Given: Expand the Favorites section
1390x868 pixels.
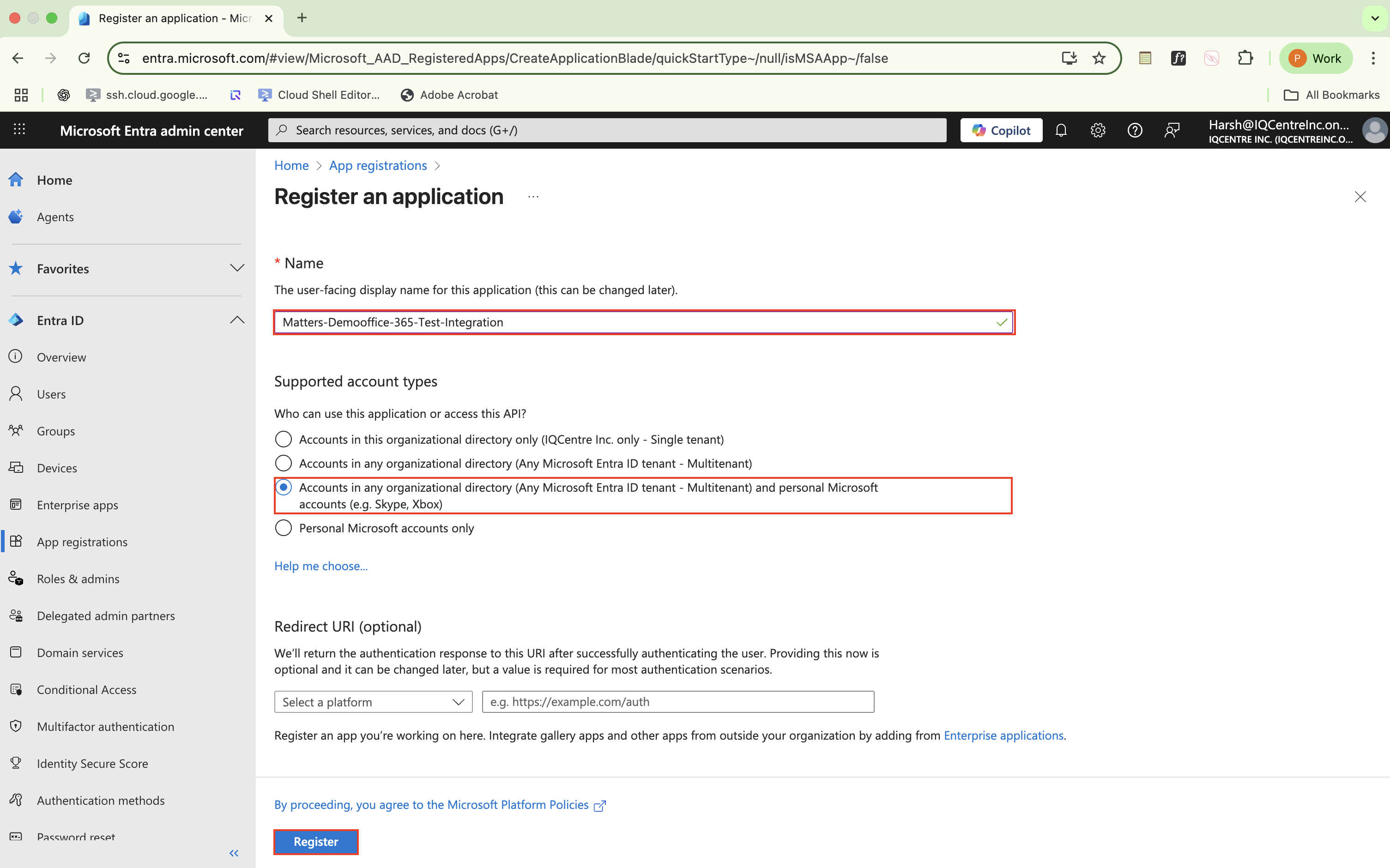Looking at the screenshot, I should (237, 268).
